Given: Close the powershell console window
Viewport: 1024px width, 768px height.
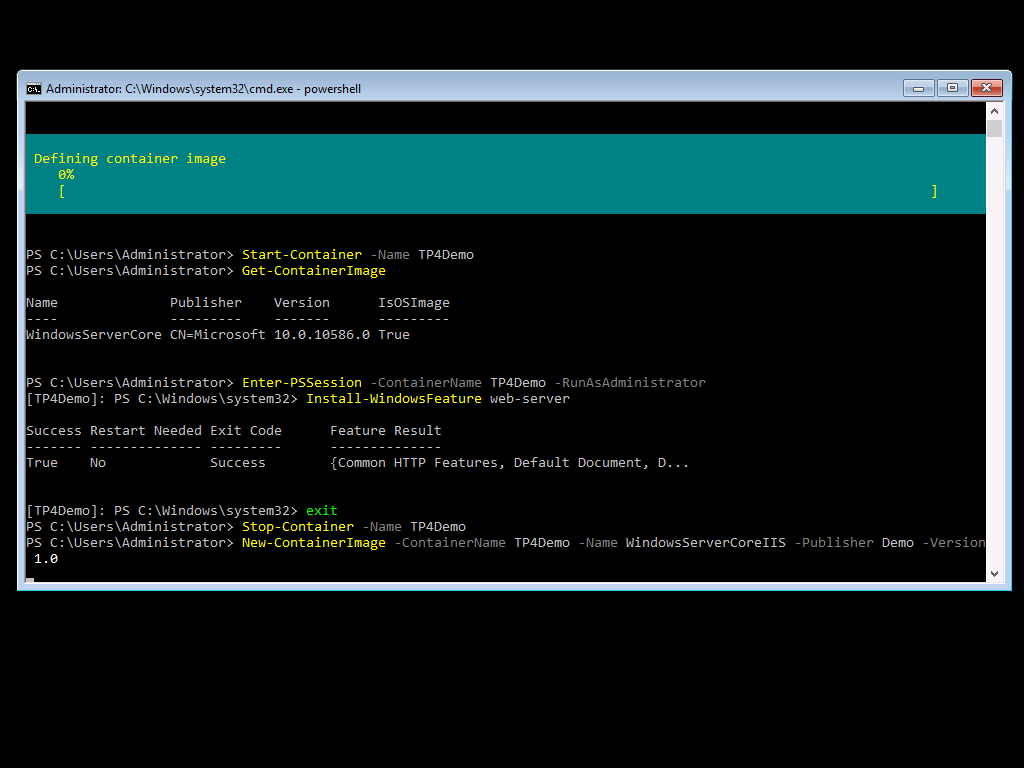Looking at the screenshot, I should click(987, 88).
